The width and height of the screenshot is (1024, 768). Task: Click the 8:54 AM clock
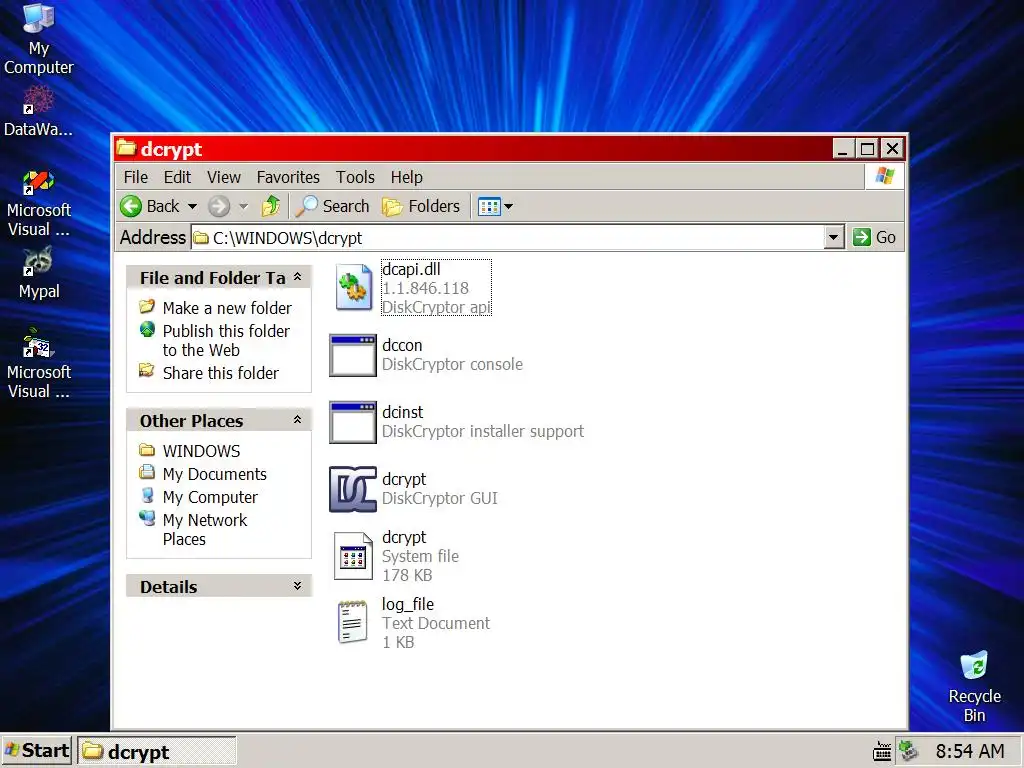[x=970, y=752]
